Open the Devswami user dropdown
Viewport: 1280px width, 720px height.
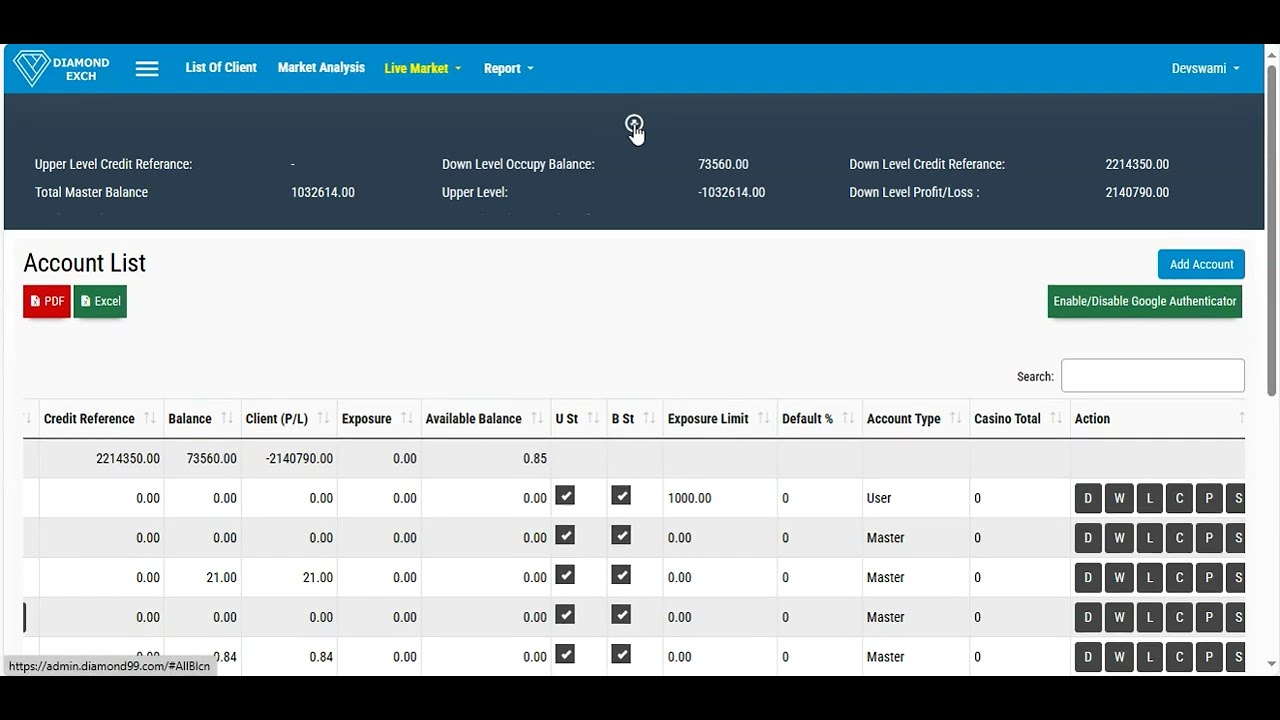1206,69
